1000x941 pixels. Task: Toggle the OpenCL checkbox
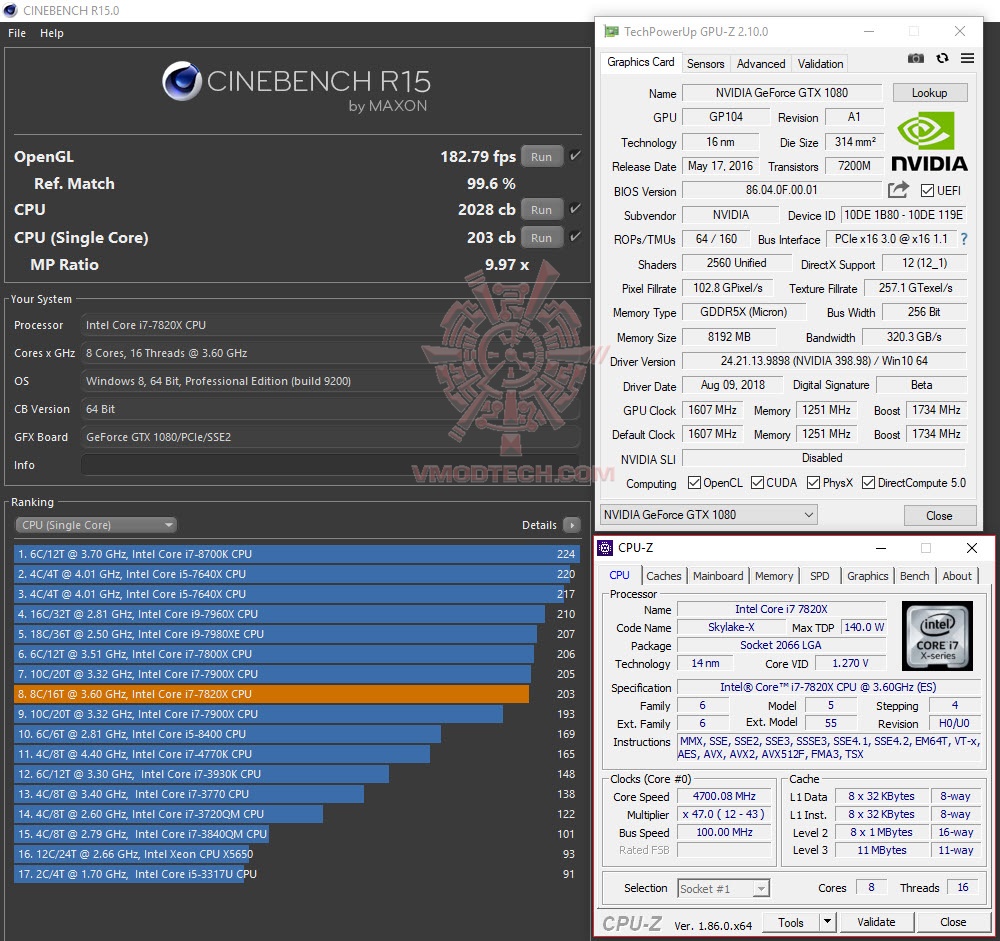click(694, 483)
